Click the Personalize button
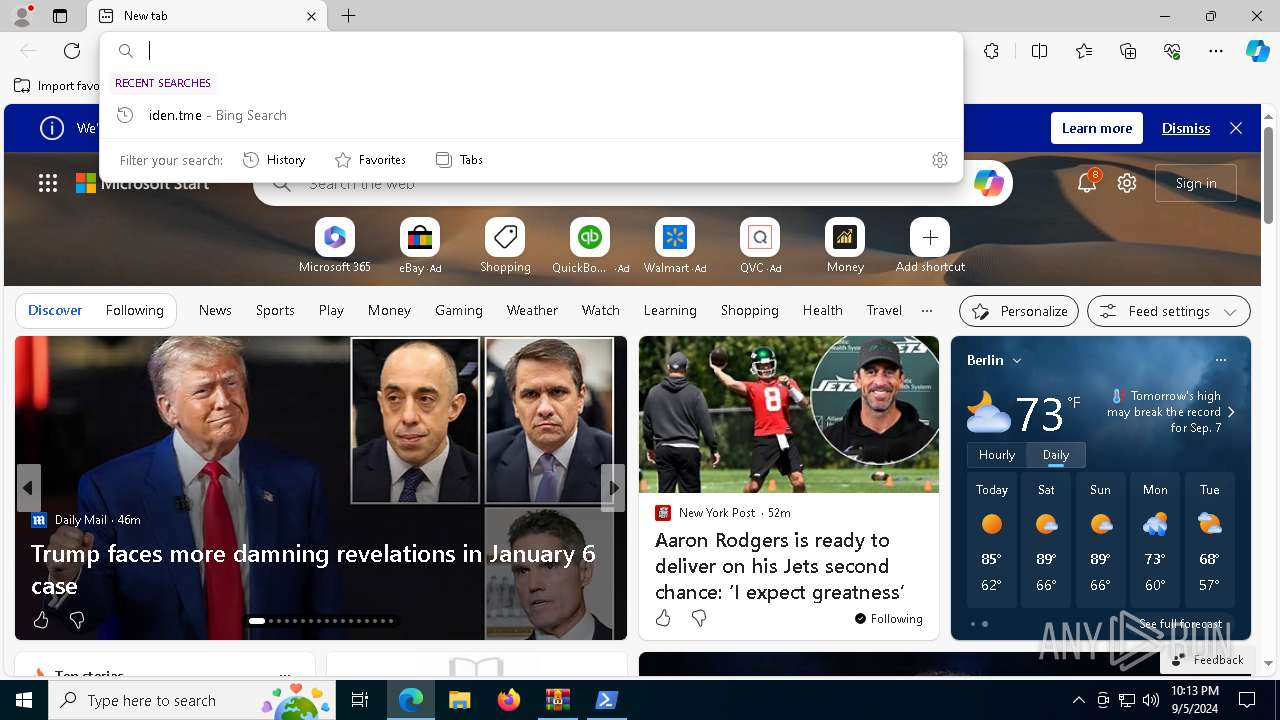 [x=1019, y=311]
